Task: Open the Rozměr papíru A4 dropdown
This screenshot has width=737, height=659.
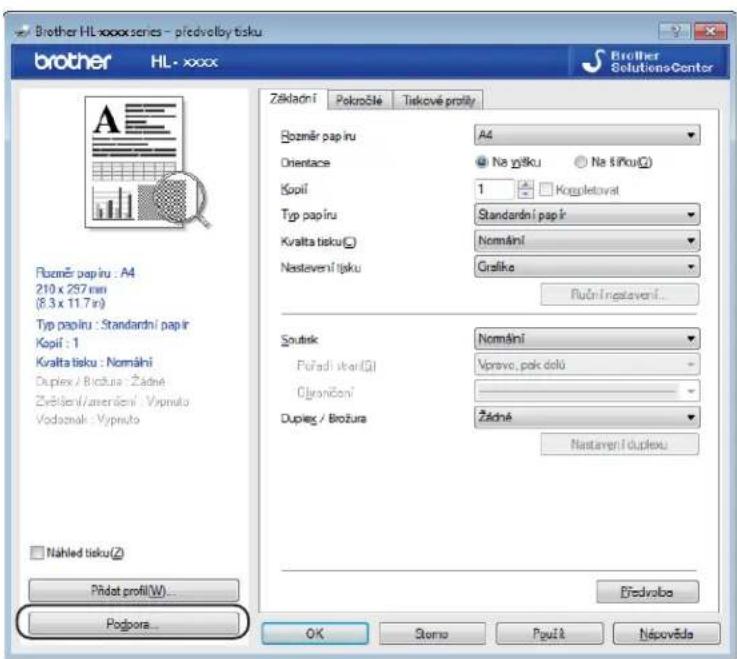Action: (x=587, y=135)
